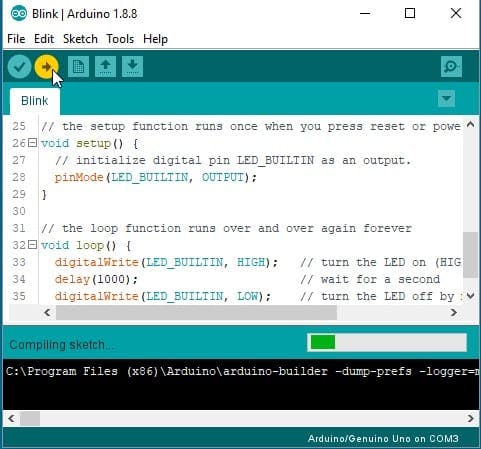Viewport: 481px width, 449px height.
Task: Click the editor horizontal scrollbar thumb
Action: click(196, 313)
